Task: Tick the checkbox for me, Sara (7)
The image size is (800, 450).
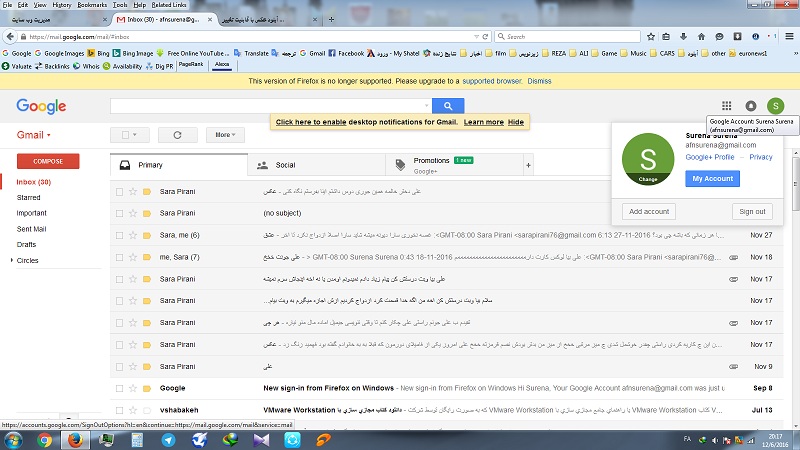Action: 119,257
